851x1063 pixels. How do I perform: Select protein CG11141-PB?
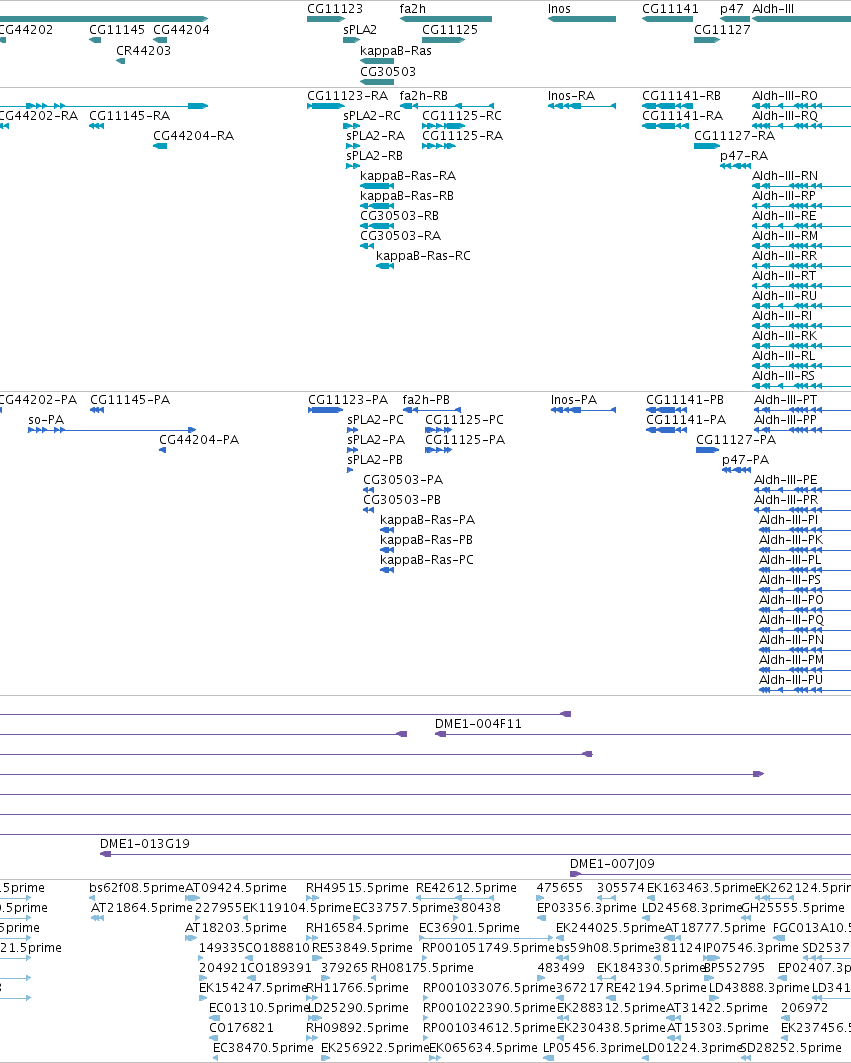[x=685, y=400]
